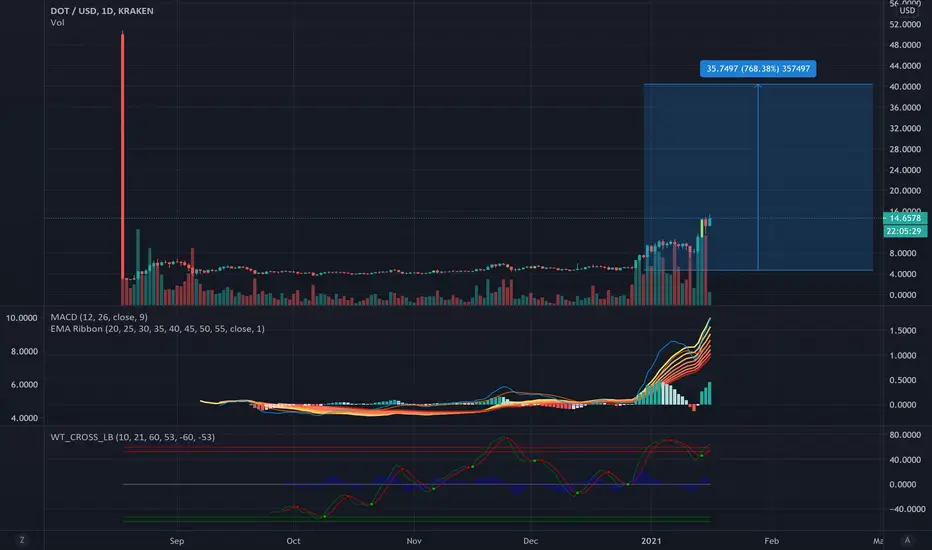
Task: Click the Oct label on time axis
Action: tap(293, 540)
